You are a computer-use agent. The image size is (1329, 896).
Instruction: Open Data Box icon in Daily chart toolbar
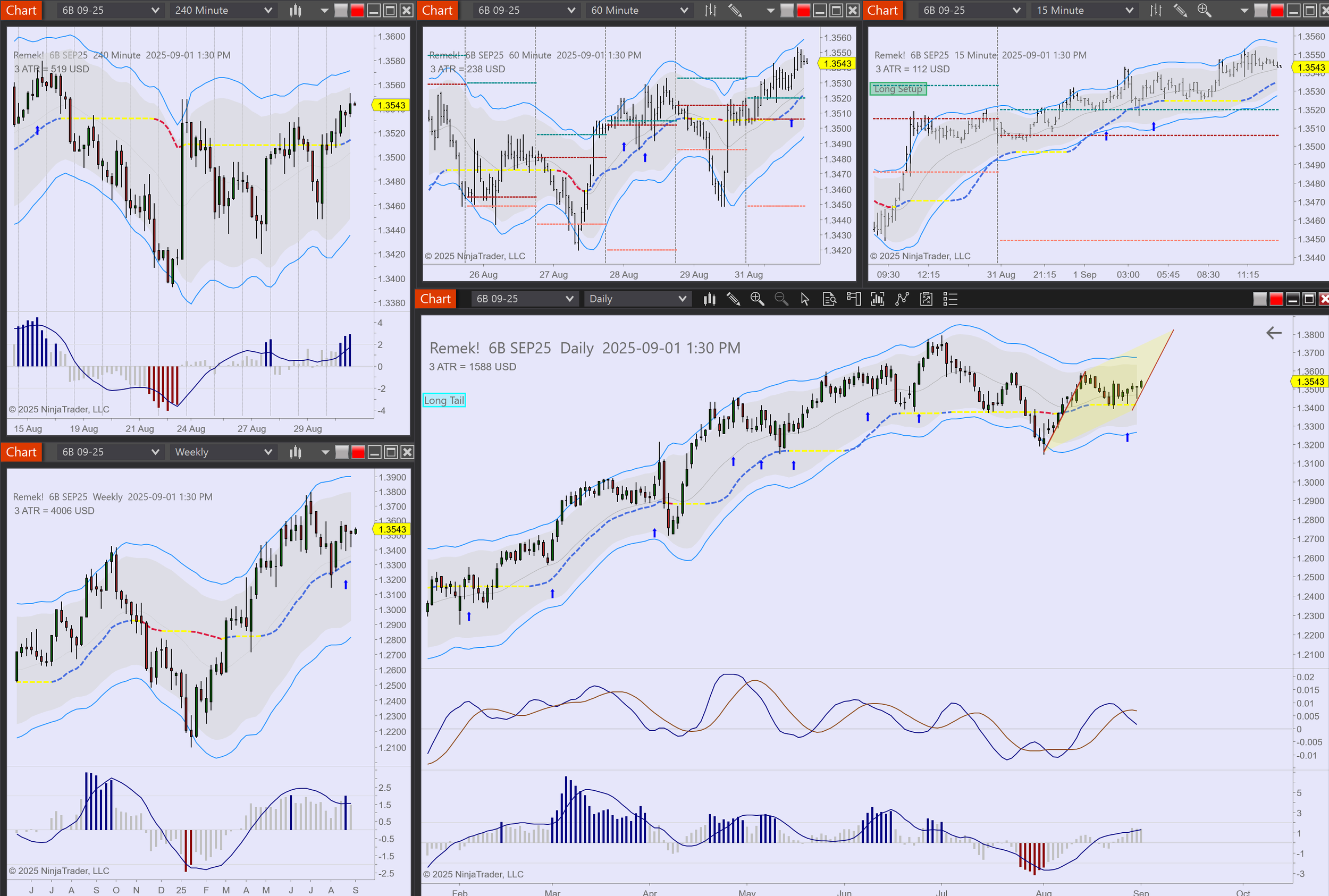[829, 299]
